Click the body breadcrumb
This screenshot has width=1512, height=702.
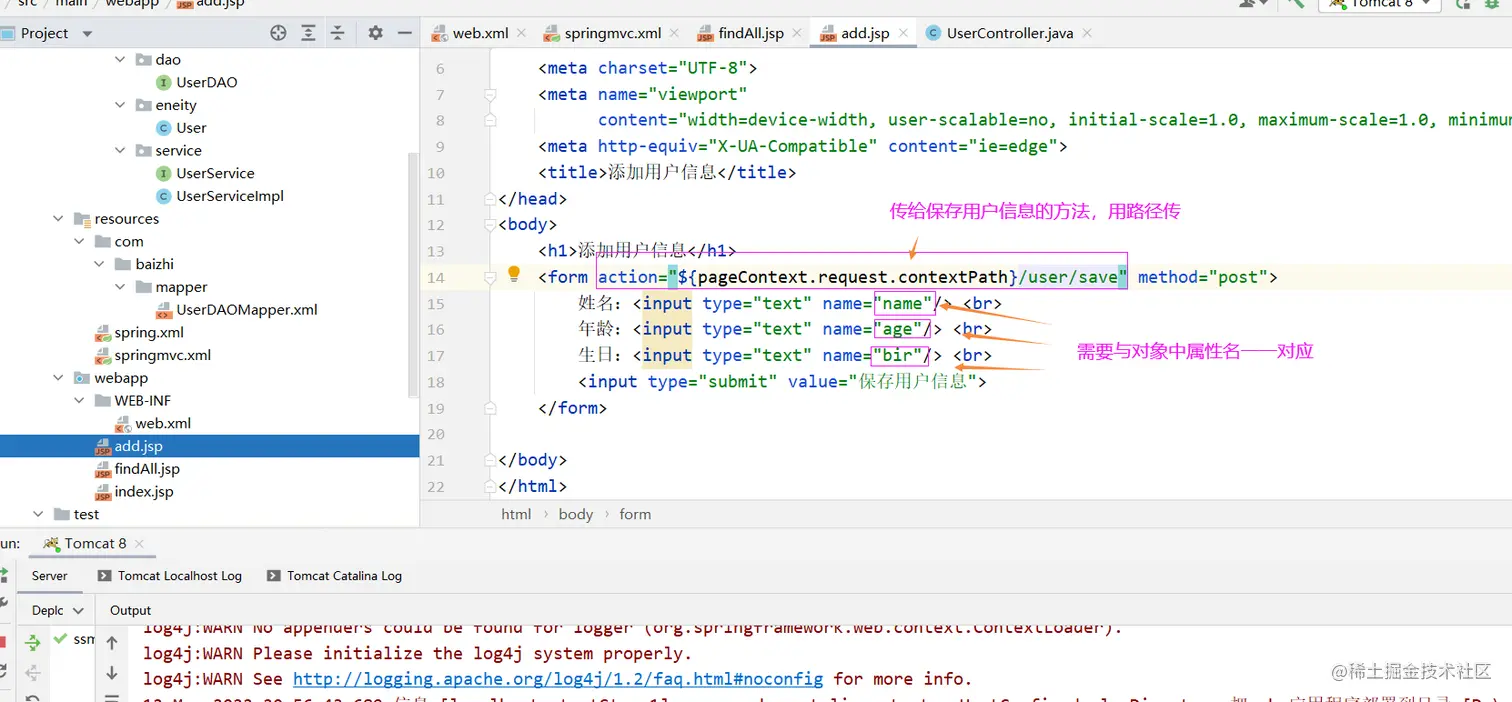click(576, 514)
